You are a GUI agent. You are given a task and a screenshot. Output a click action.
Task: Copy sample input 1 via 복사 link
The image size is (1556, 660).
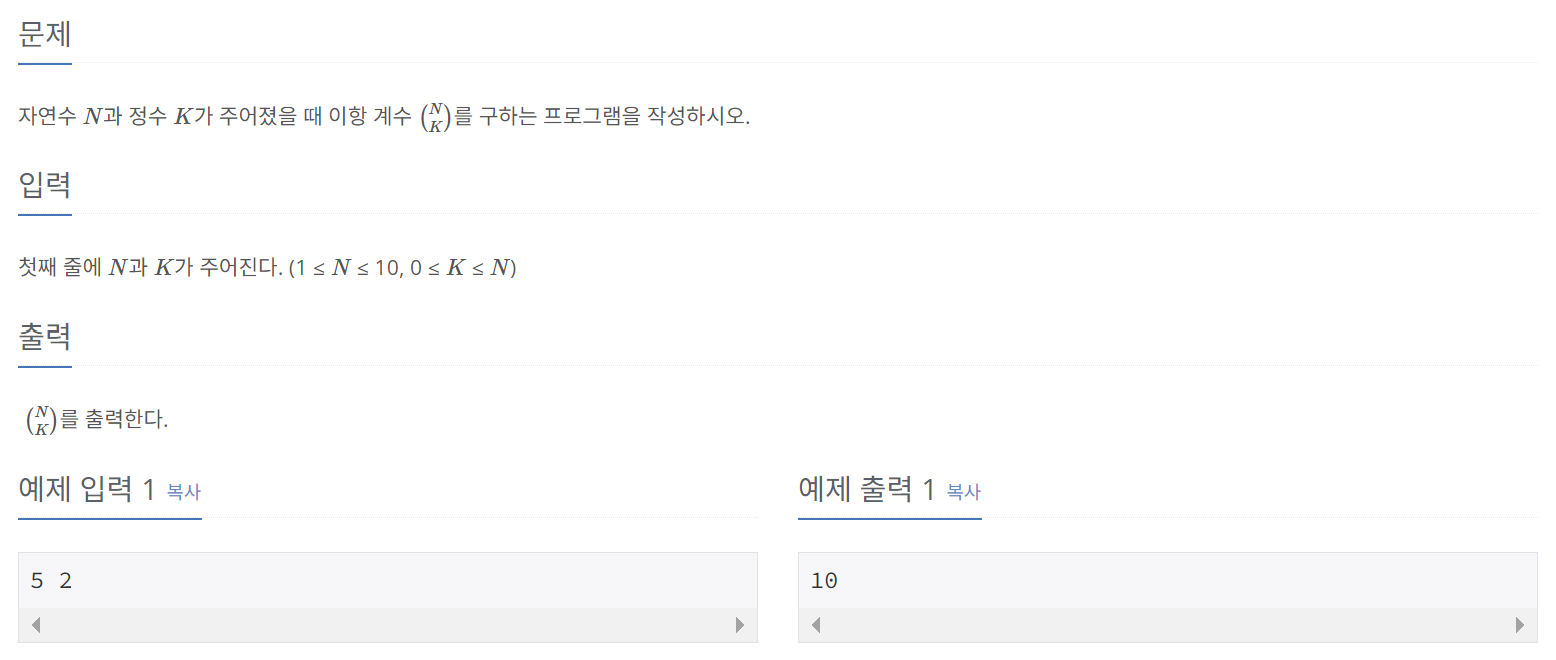184,491
